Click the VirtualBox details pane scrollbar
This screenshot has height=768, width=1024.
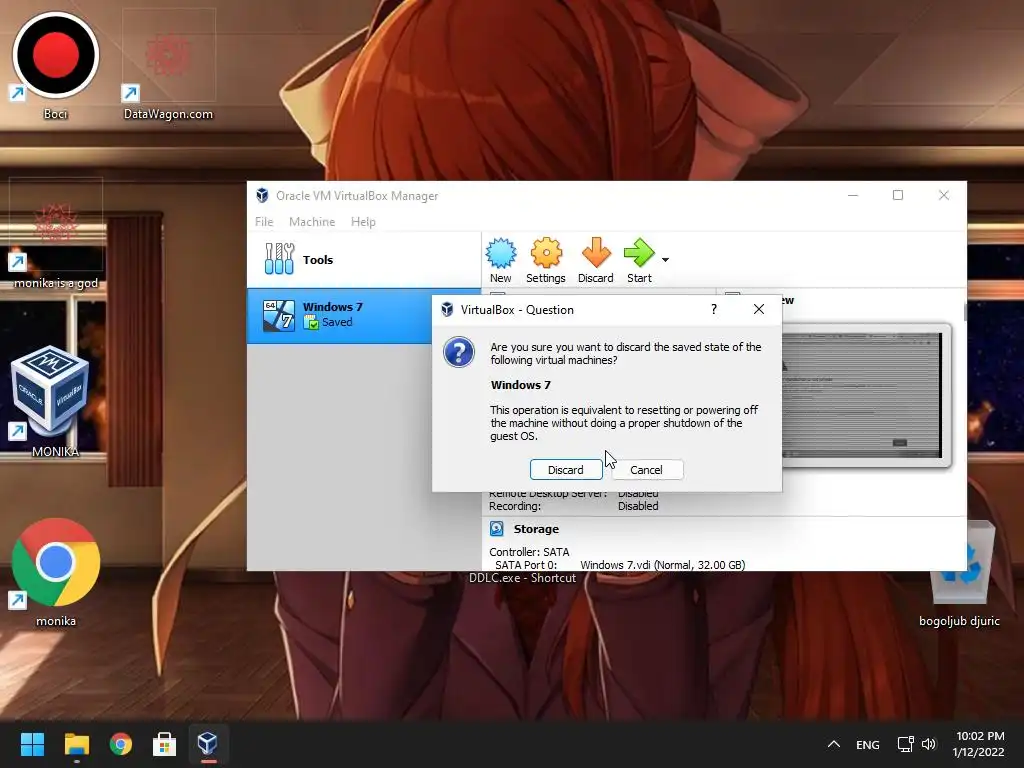[964, 312]
